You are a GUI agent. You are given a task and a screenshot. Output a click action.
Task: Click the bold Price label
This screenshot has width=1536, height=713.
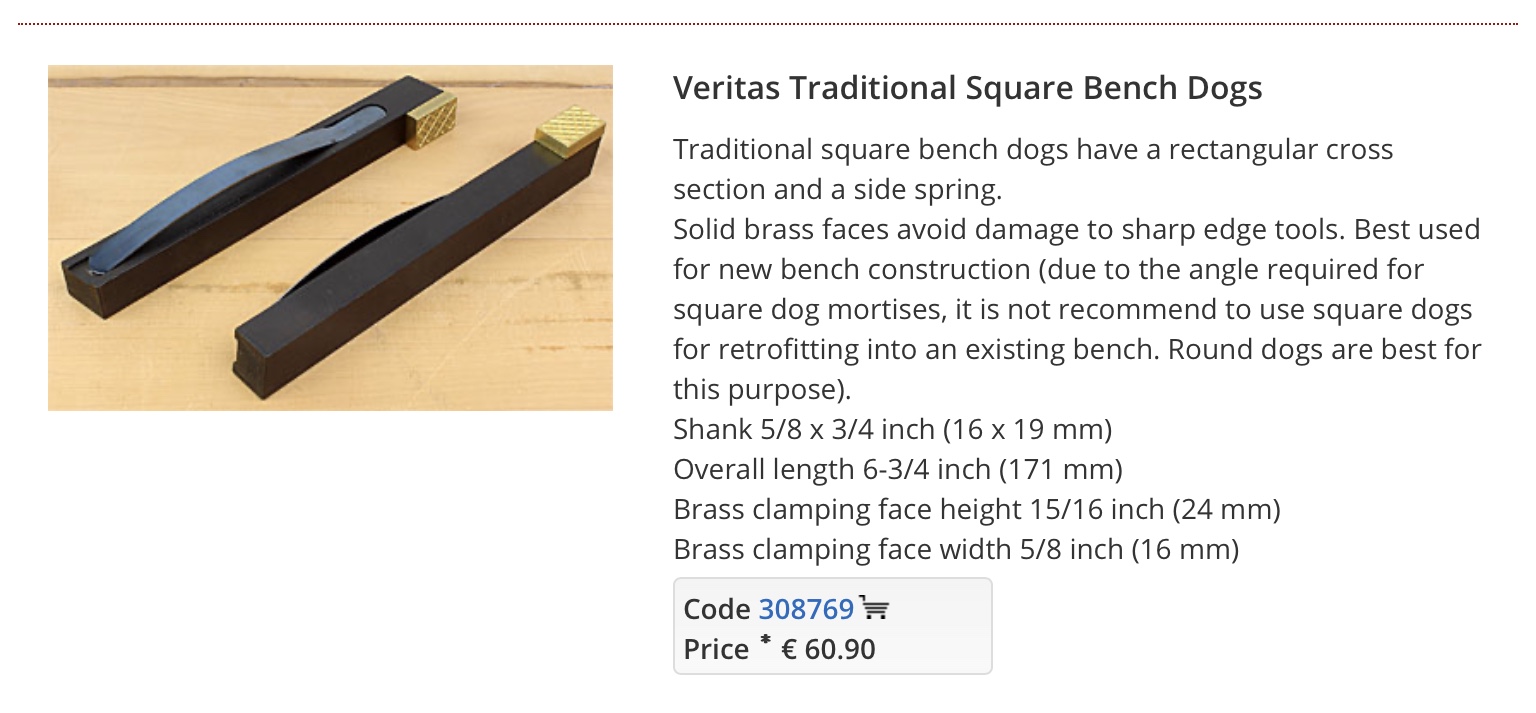[716, 650]
